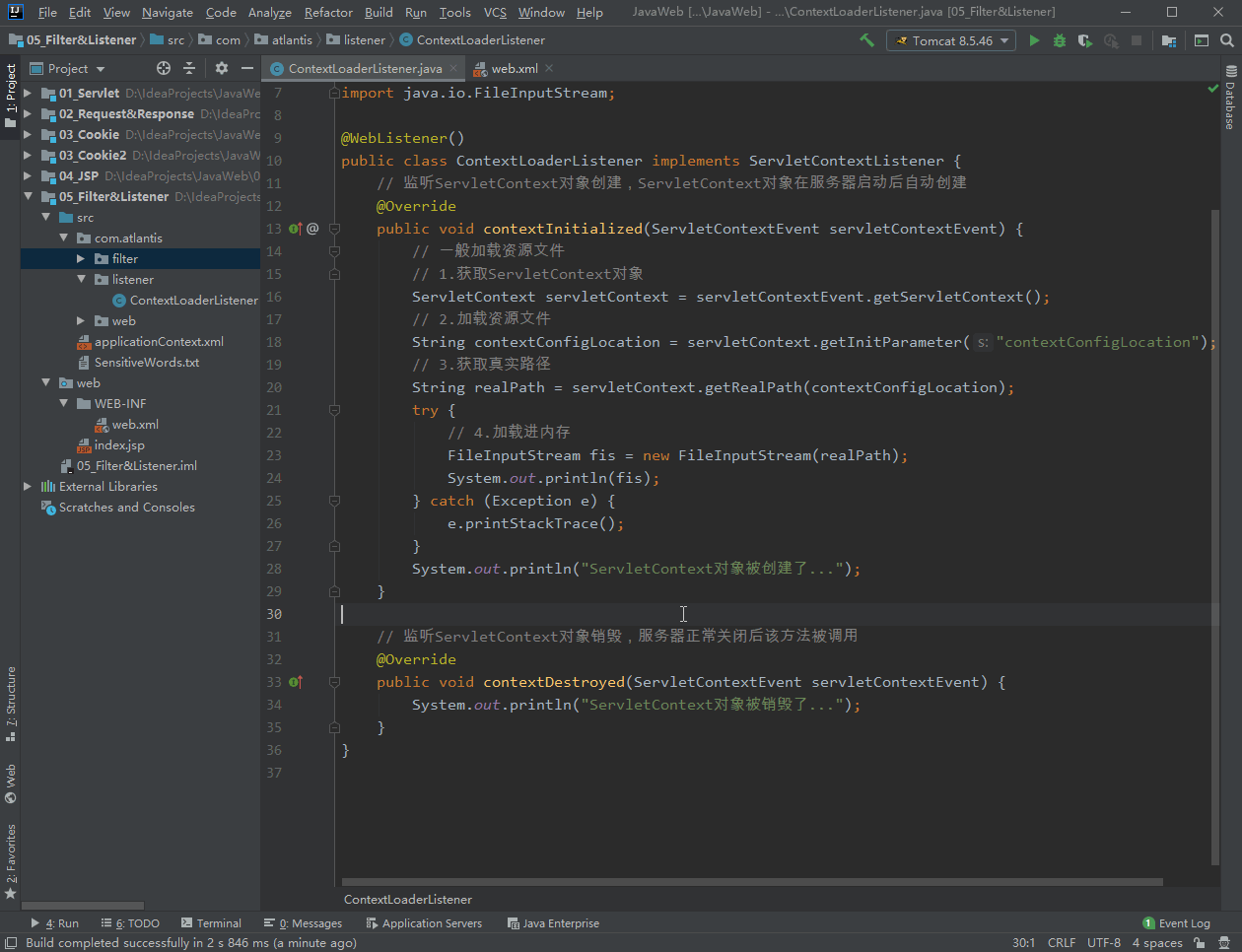The width and height of the screenshot is (1242, 952).
Task: Click the tool windows toggle in status bar corner
Action: pyautogui.click(x=11, y=943)
